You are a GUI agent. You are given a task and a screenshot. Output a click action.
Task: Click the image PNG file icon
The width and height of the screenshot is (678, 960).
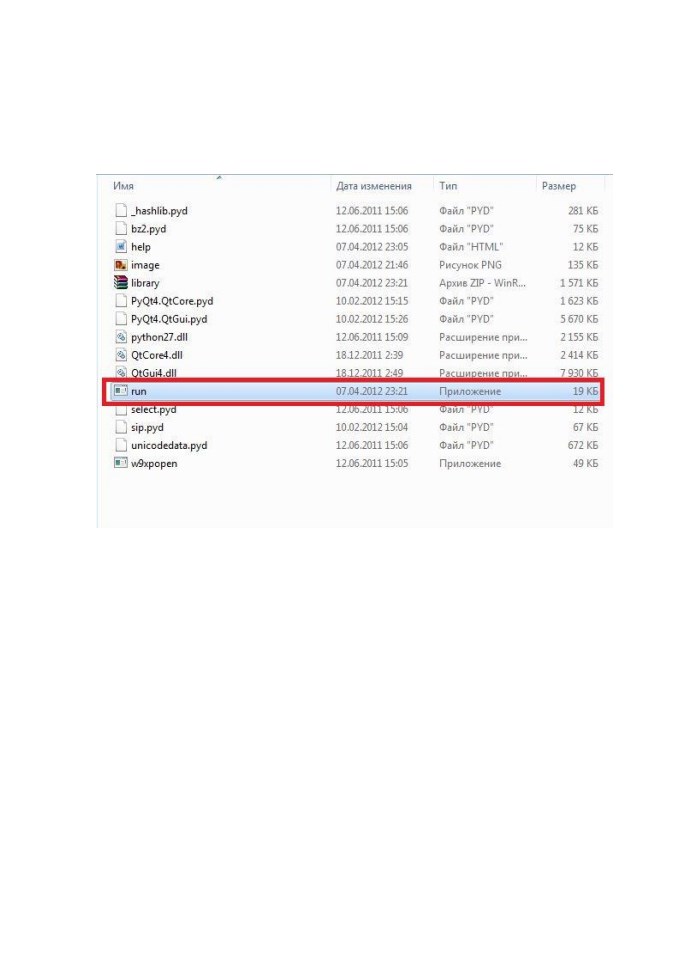click(x=121, y=264)
